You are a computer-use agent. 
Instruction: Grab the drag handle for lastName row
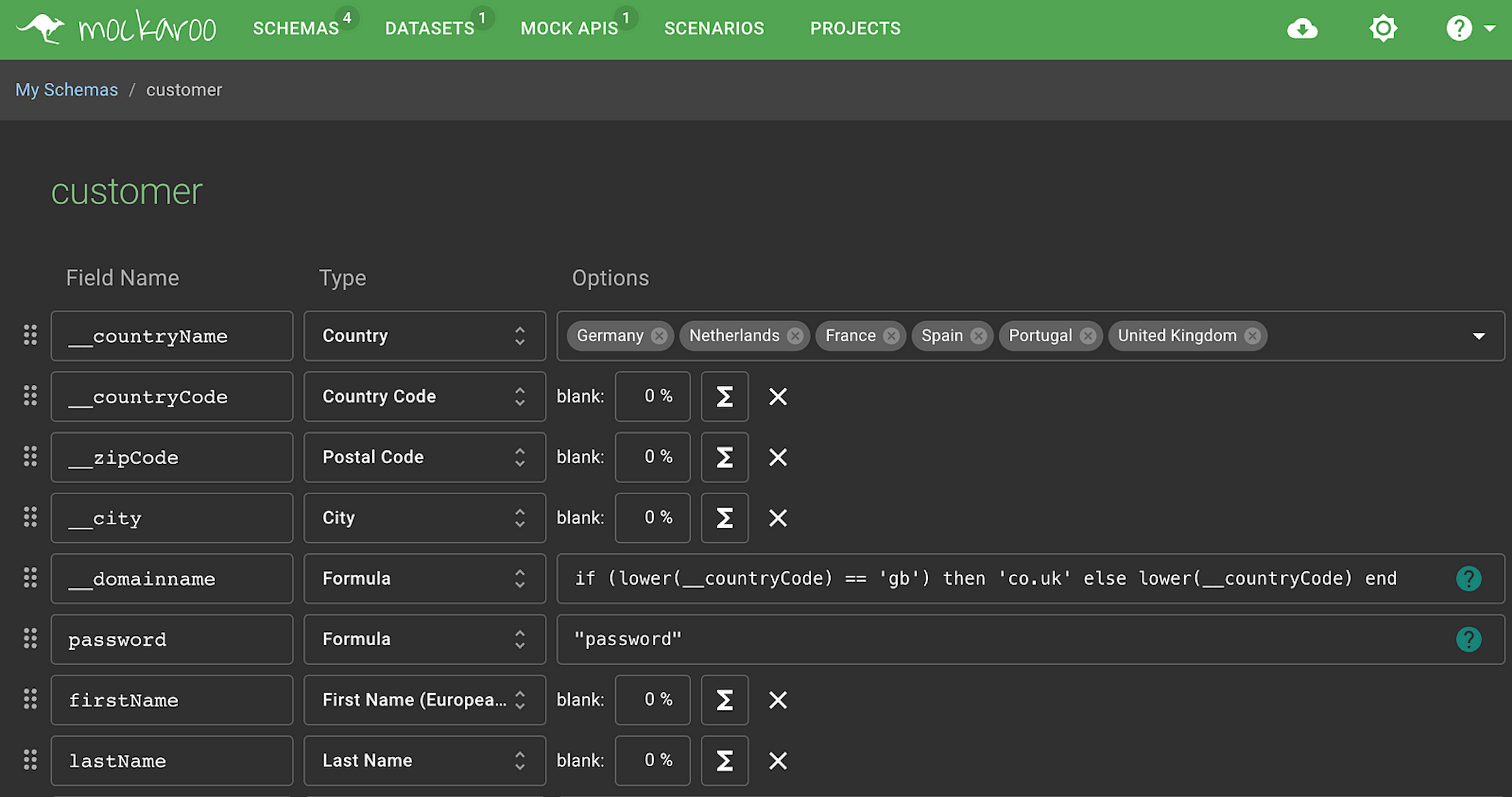pyautogui.click(x=30, y=760)
